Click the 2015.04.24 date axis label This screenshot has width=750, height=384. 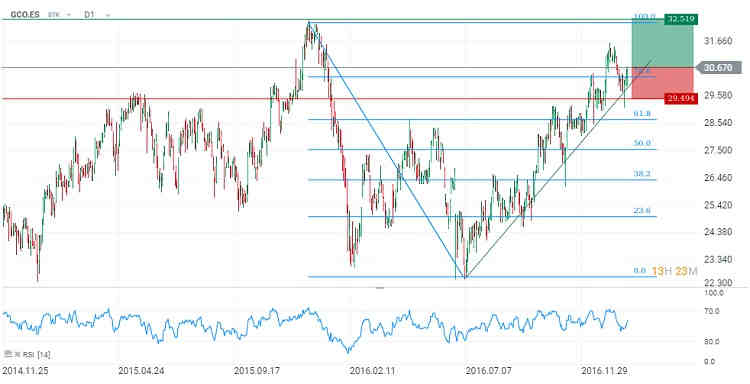point(141,371)
